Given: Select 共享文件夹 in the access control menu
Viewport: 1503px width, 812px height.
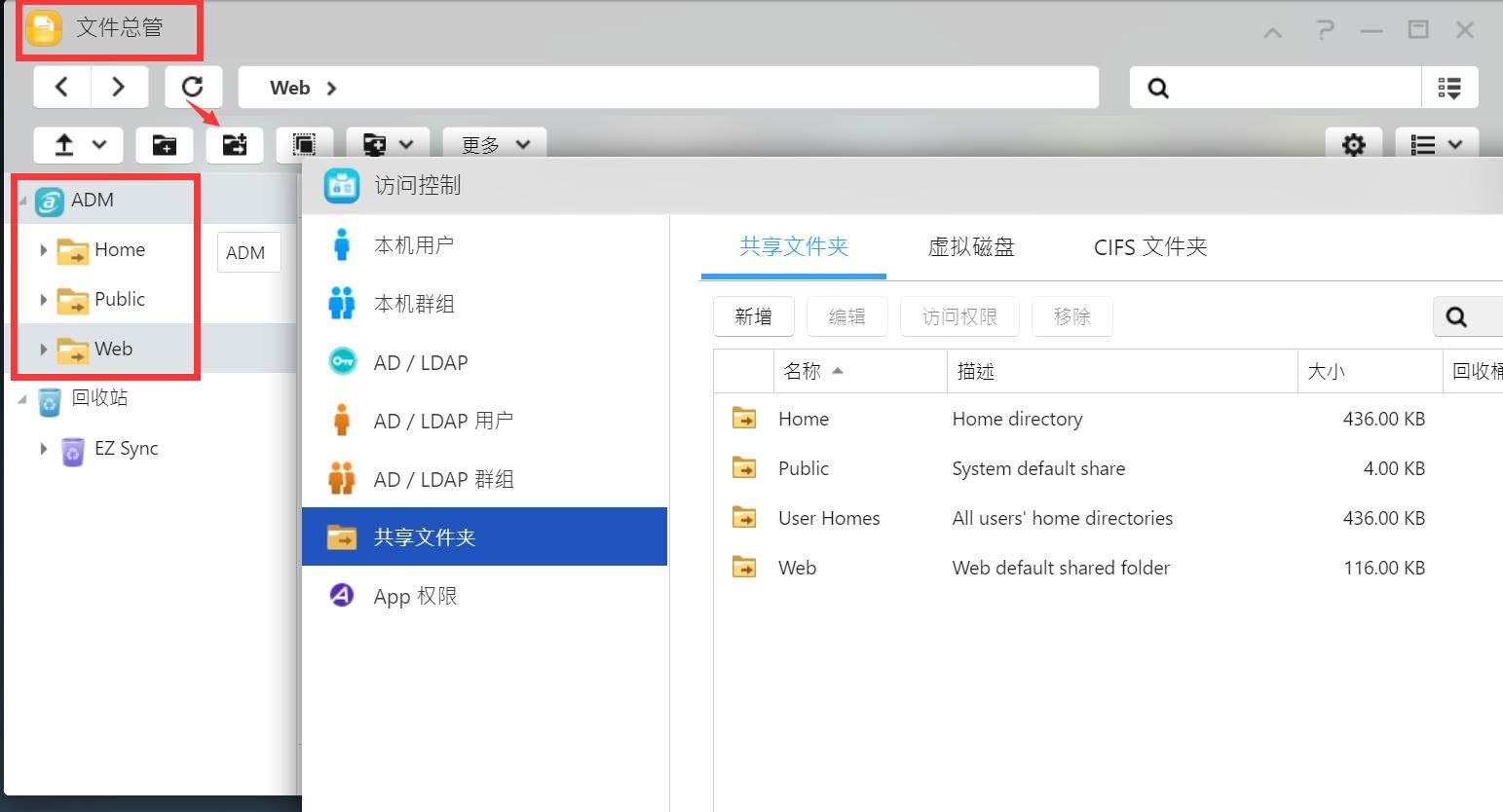Looking at the screenshot, I should tap(426, 536).
